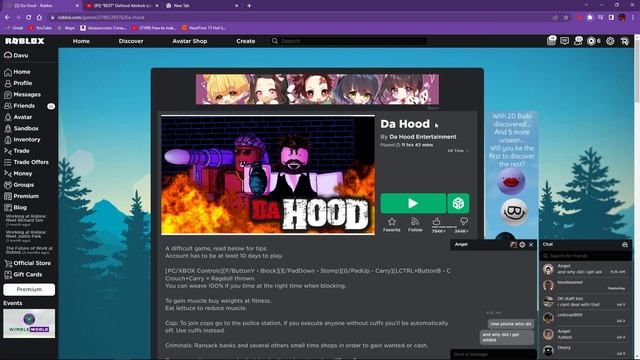
Task: Click the Angel chat message input
Action: pos(493,354)
